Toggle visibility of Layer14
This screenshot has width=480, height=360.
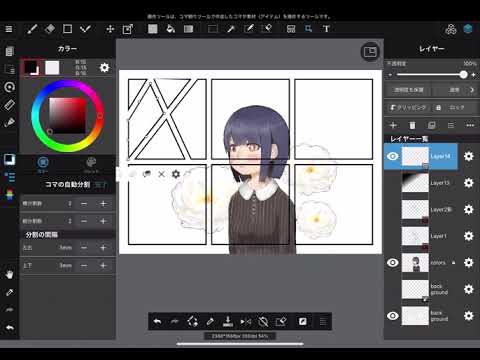tap(393, 156)
